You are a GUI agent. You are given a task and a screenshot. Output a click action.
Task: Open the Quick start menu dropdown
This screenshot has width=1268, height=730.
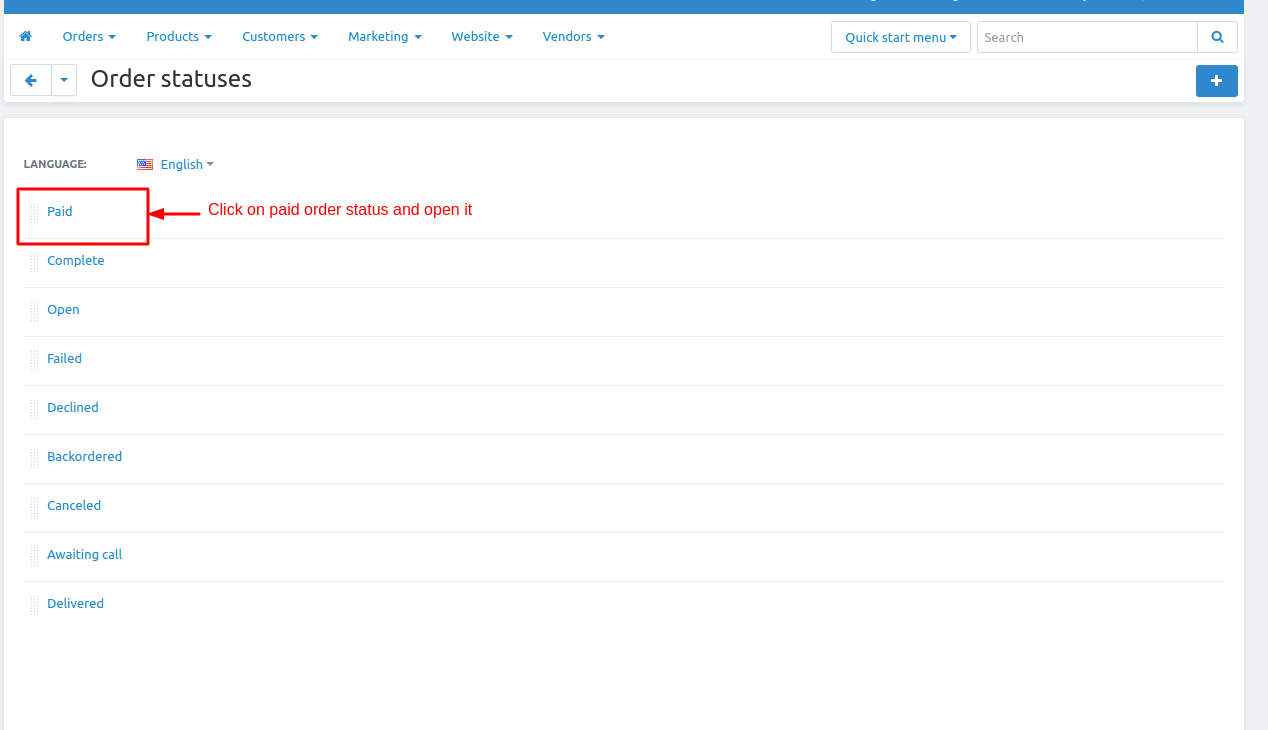[x=900, y=37]
